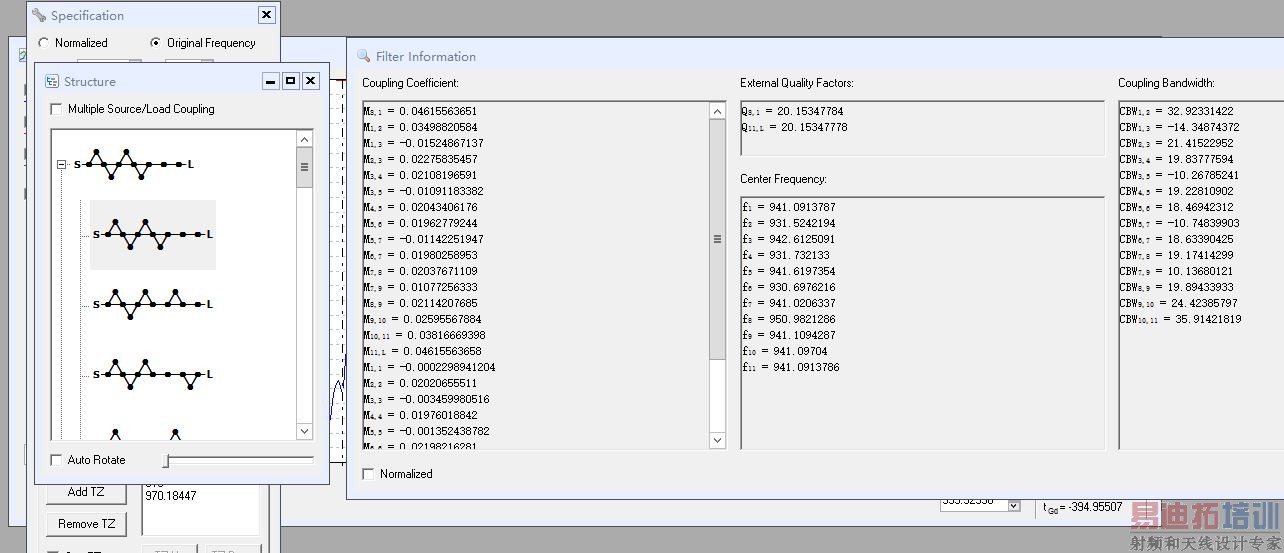Click the M1,1 = -0.0002298941204 row
Image resolution: width=1284 pixels, height=553 pixels.
[x=429, y=367]
